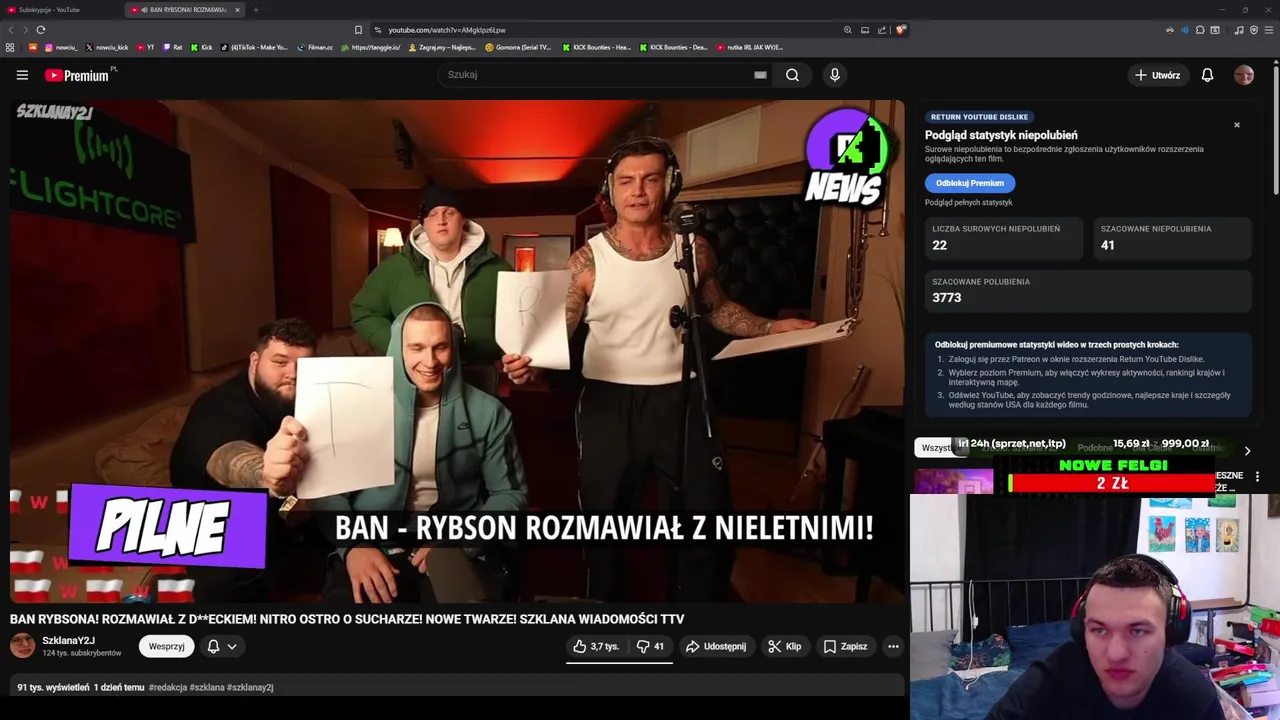The image size is (1280, 720).
Task: Bookmark this page with bookmark icon
Action: coord(358,30)
